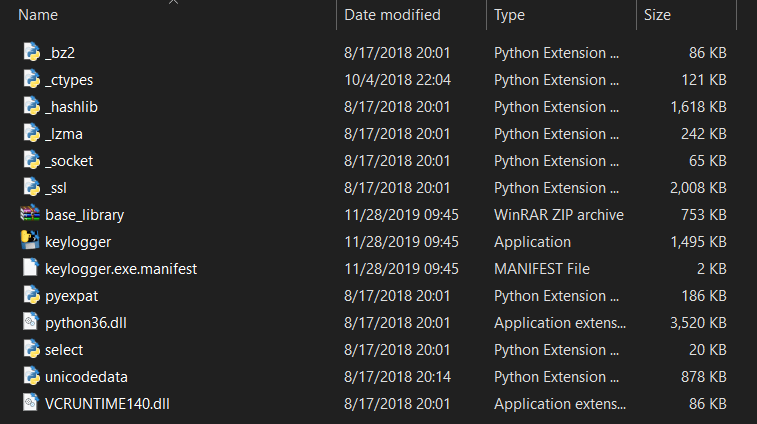Viewport: 757px width, 424px height.
Task: Click the python36.dll file icon
Action: (30, 322)
